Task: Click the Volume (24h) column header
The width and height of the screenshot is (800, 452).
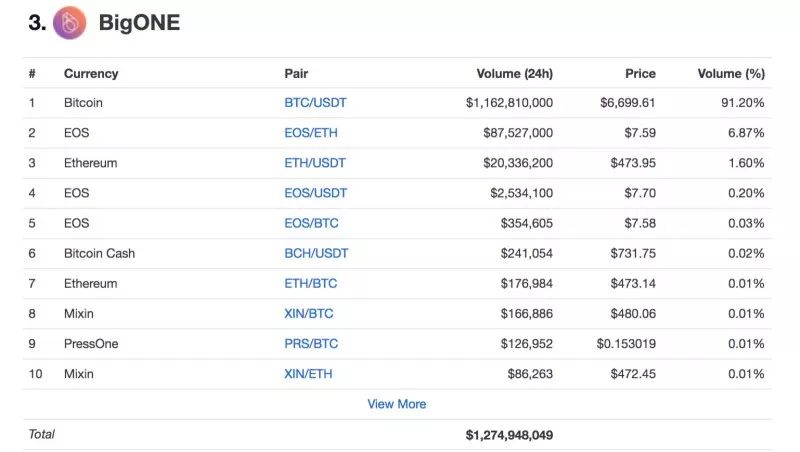Action: 514,73
